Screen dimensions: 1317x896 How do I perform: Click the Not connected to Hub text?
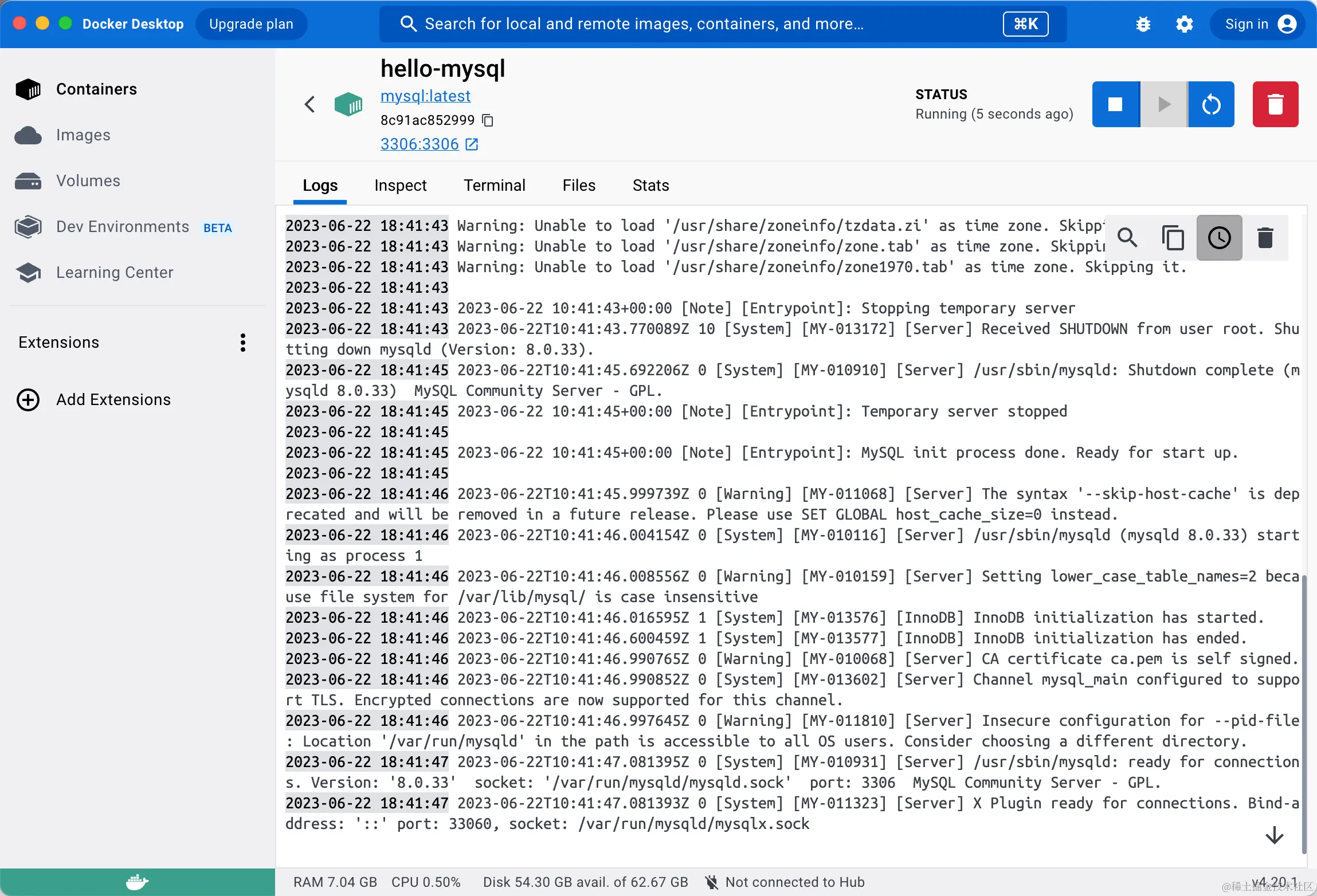coord(795,882)
